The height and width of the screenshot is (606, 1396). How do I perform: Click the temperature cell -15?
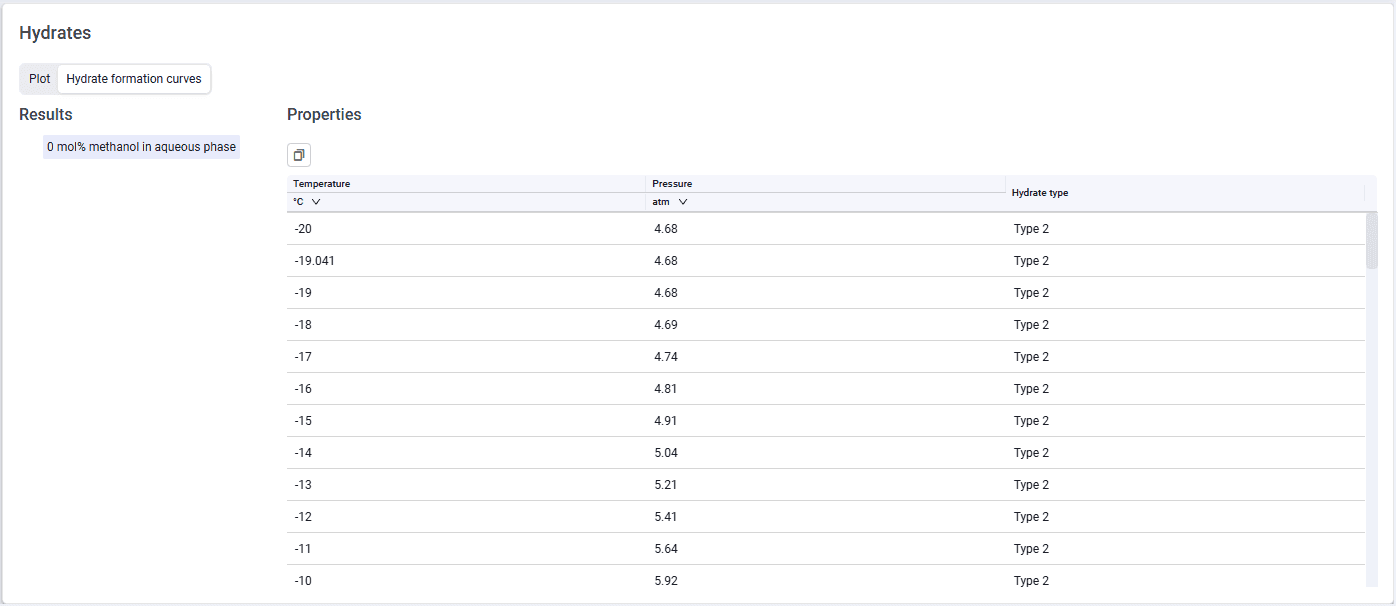click(x=466, y=421)
